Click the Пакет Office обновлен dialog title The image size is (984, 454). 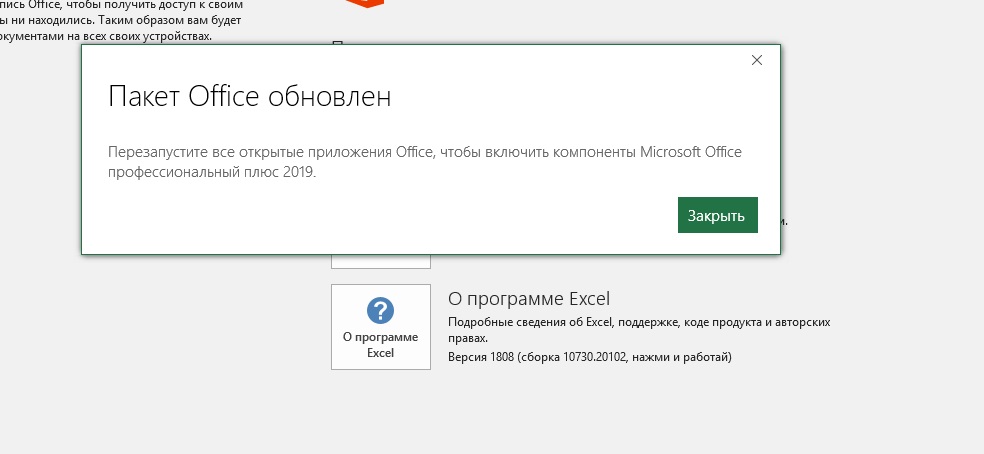click(249, 98)
